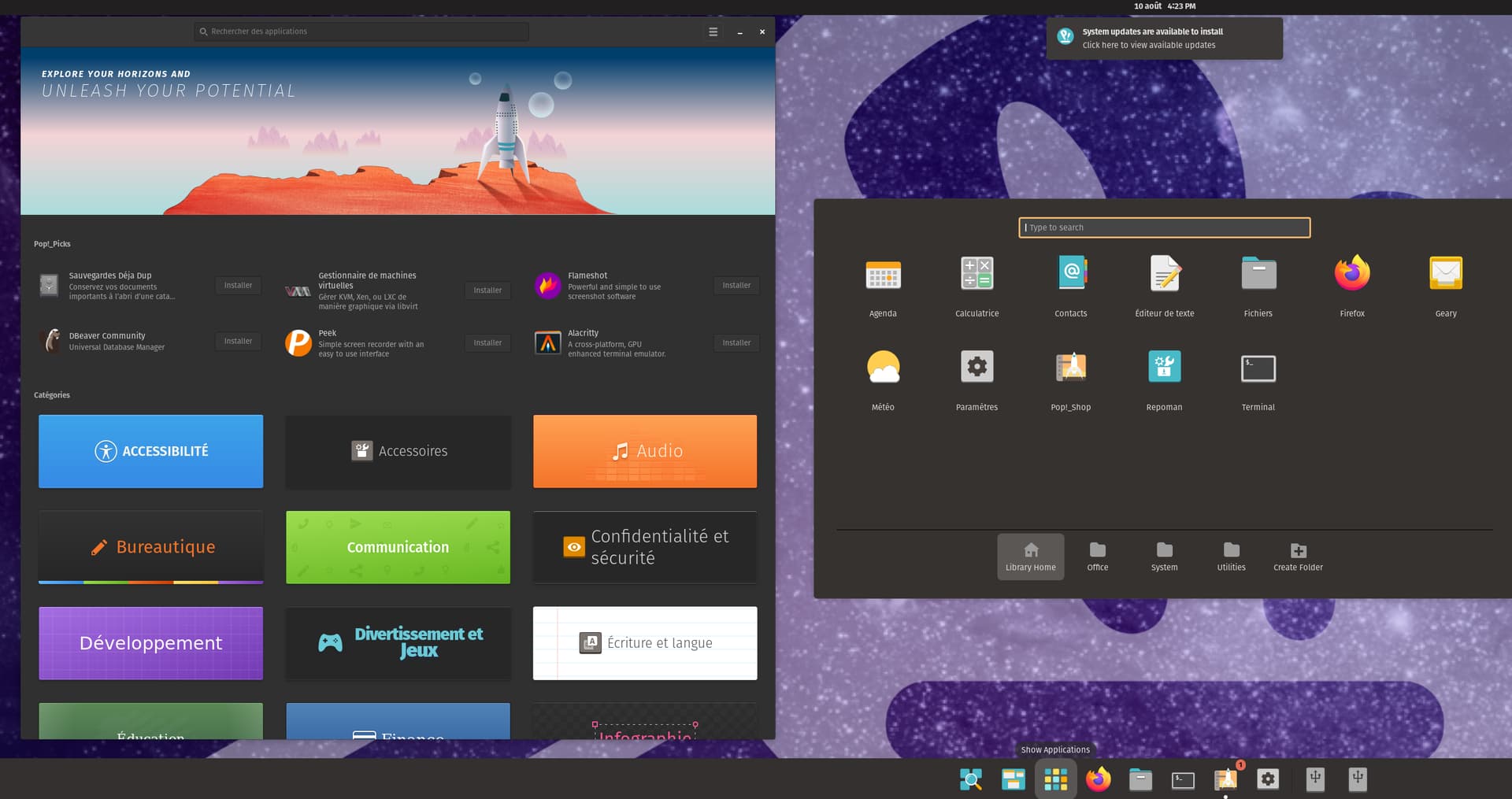Switch to the System folder tab
The width and height of the screenshot is (1512, 799).
coord(1164,557)
